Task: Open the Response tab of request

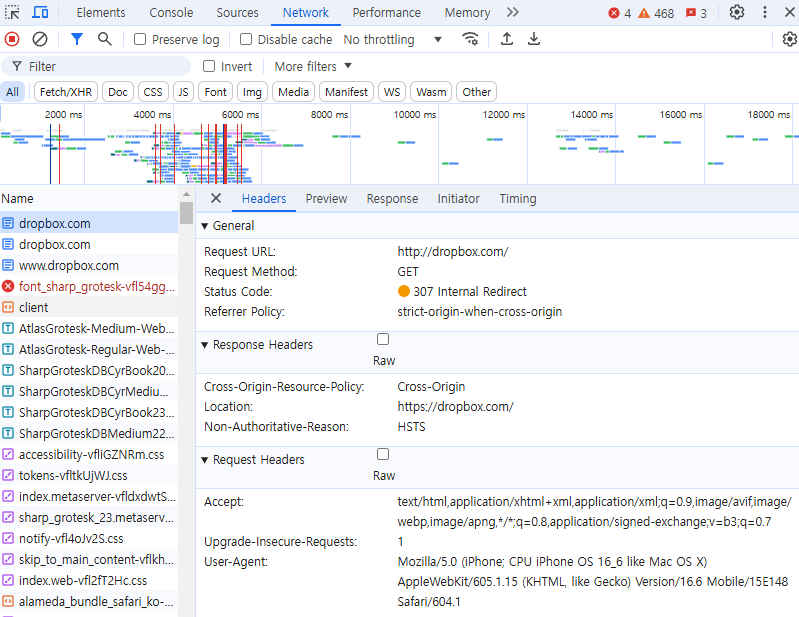Action: point(392,198)
